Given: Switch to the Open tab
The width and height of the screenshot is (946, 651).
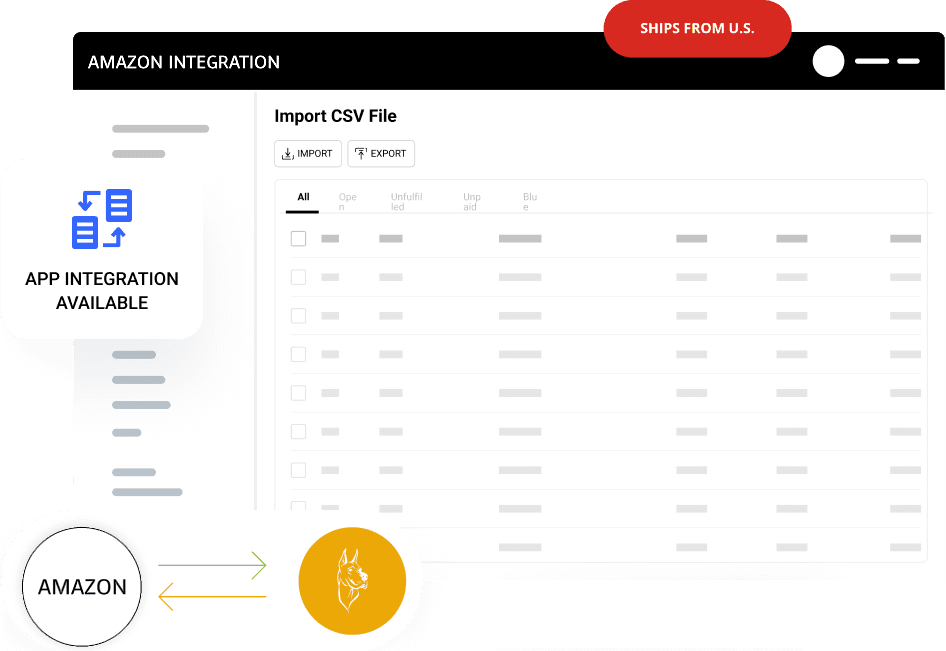Looking at the screenshot, I should tap(348, 202).
